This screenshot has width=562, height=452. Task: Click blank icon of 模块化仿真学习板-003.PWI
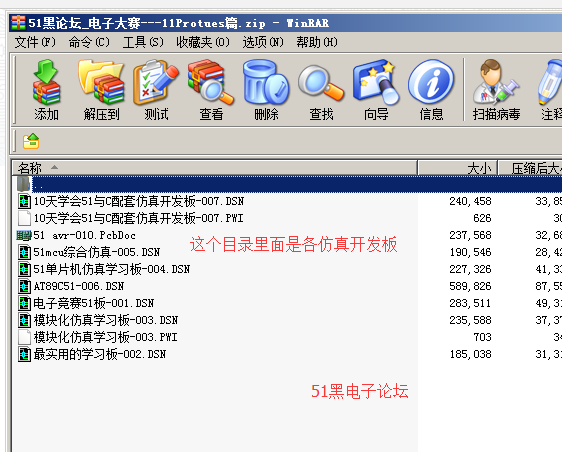pyautogui.click(x=24, y=337)
